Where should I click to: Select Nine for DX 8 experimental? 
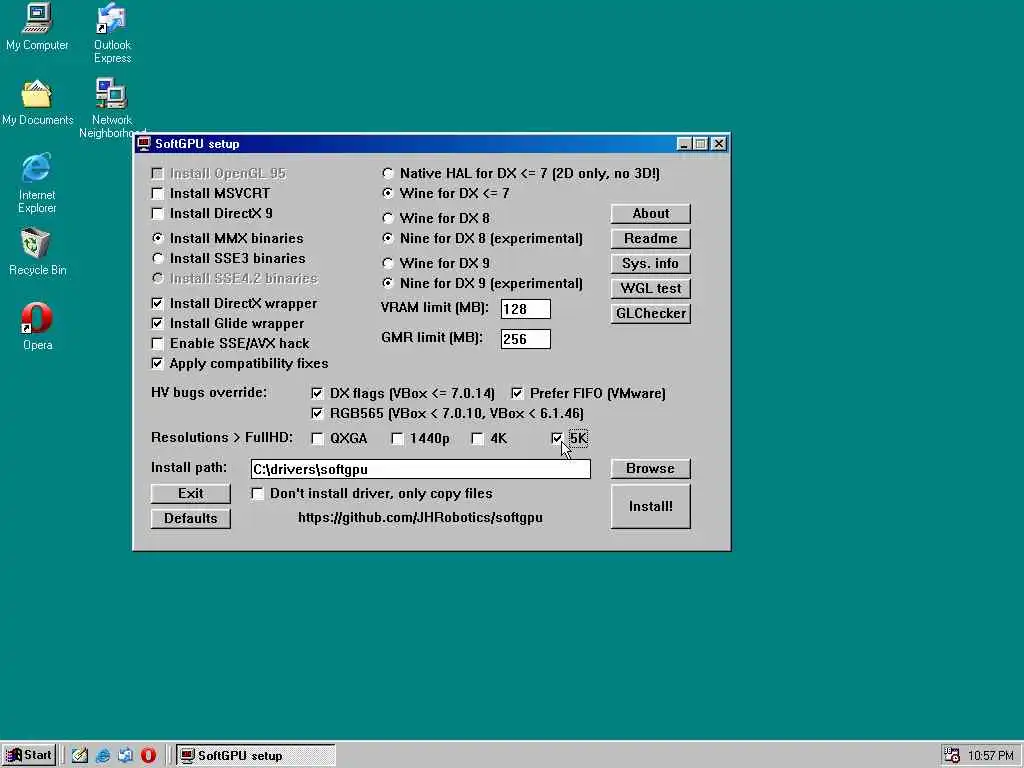pos(388,238)
